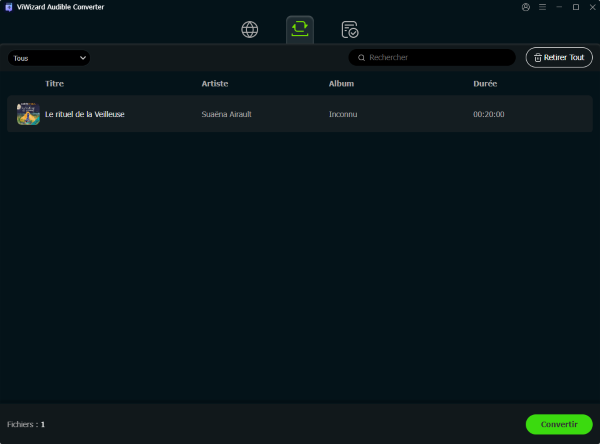The width and height of the screenshot is (600, 444).
Task: Switch to the converting list tab
Action: pyautogui.click(x=300, y=29)
